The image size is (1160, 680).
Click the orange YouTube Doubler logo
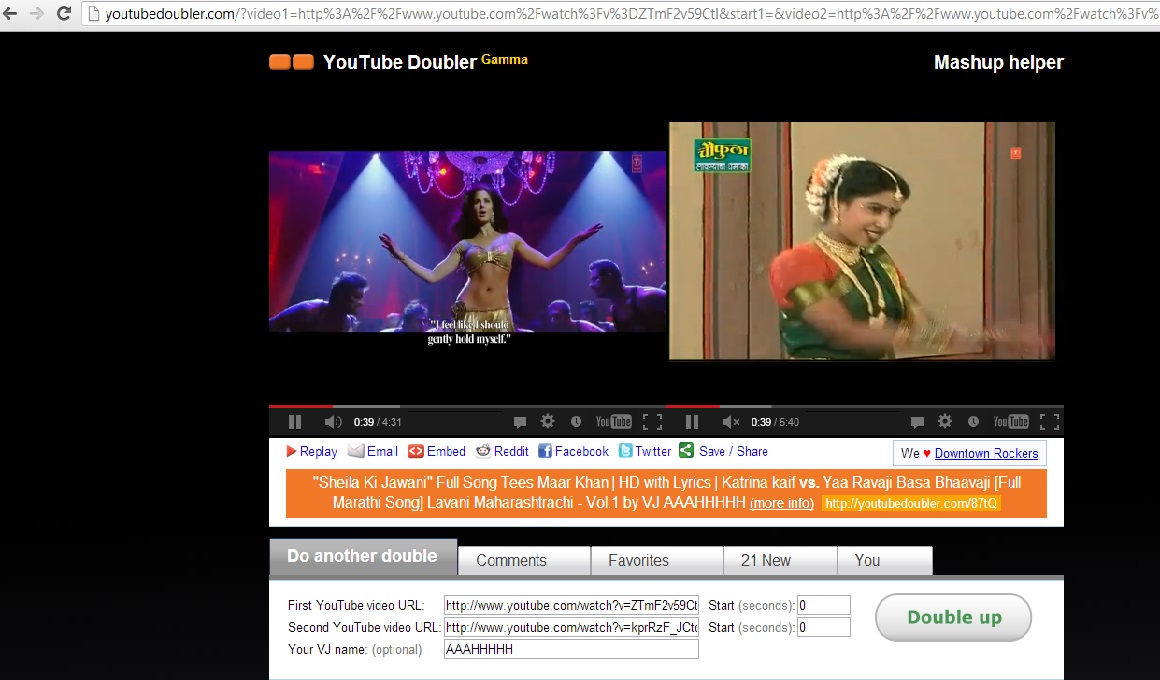click(x=291, y=61)
